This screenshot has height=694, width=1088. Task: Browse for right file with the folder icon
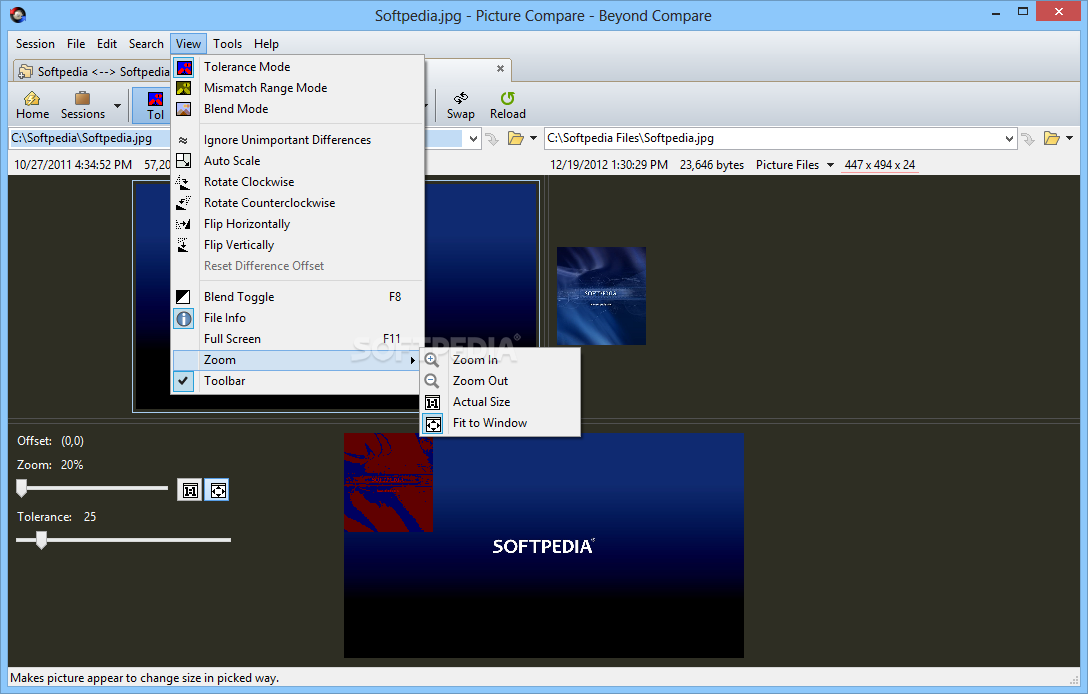1052,139
